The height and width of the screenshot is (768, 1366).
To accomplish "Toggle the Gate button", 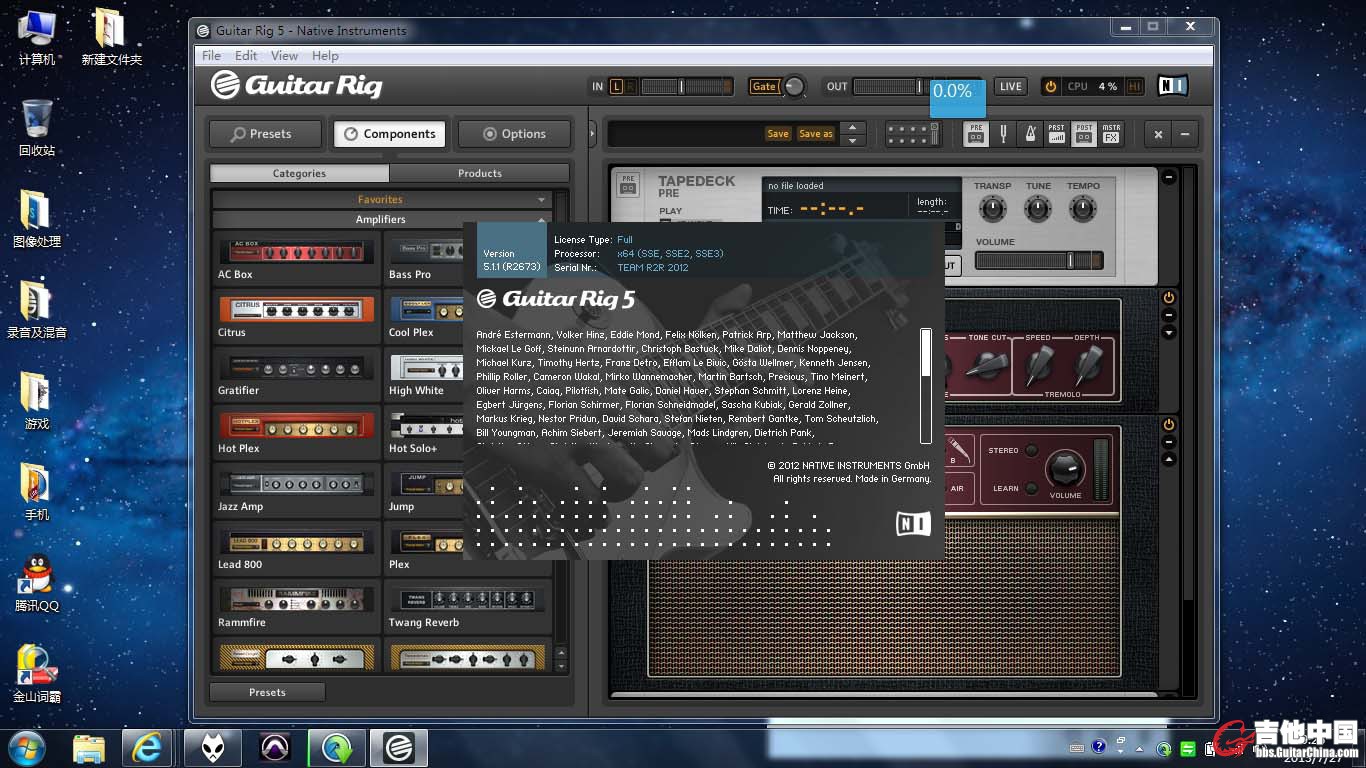I will [764, 87].
